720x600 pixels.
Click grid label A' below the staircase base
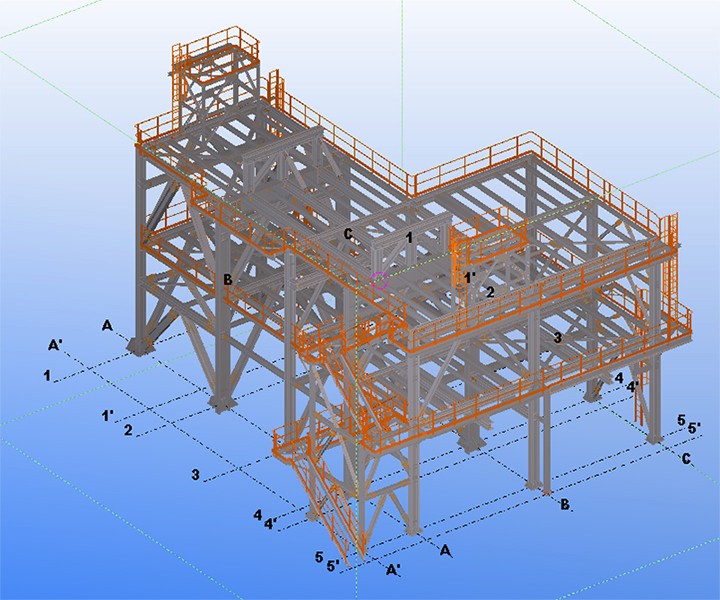pos(394,570)
